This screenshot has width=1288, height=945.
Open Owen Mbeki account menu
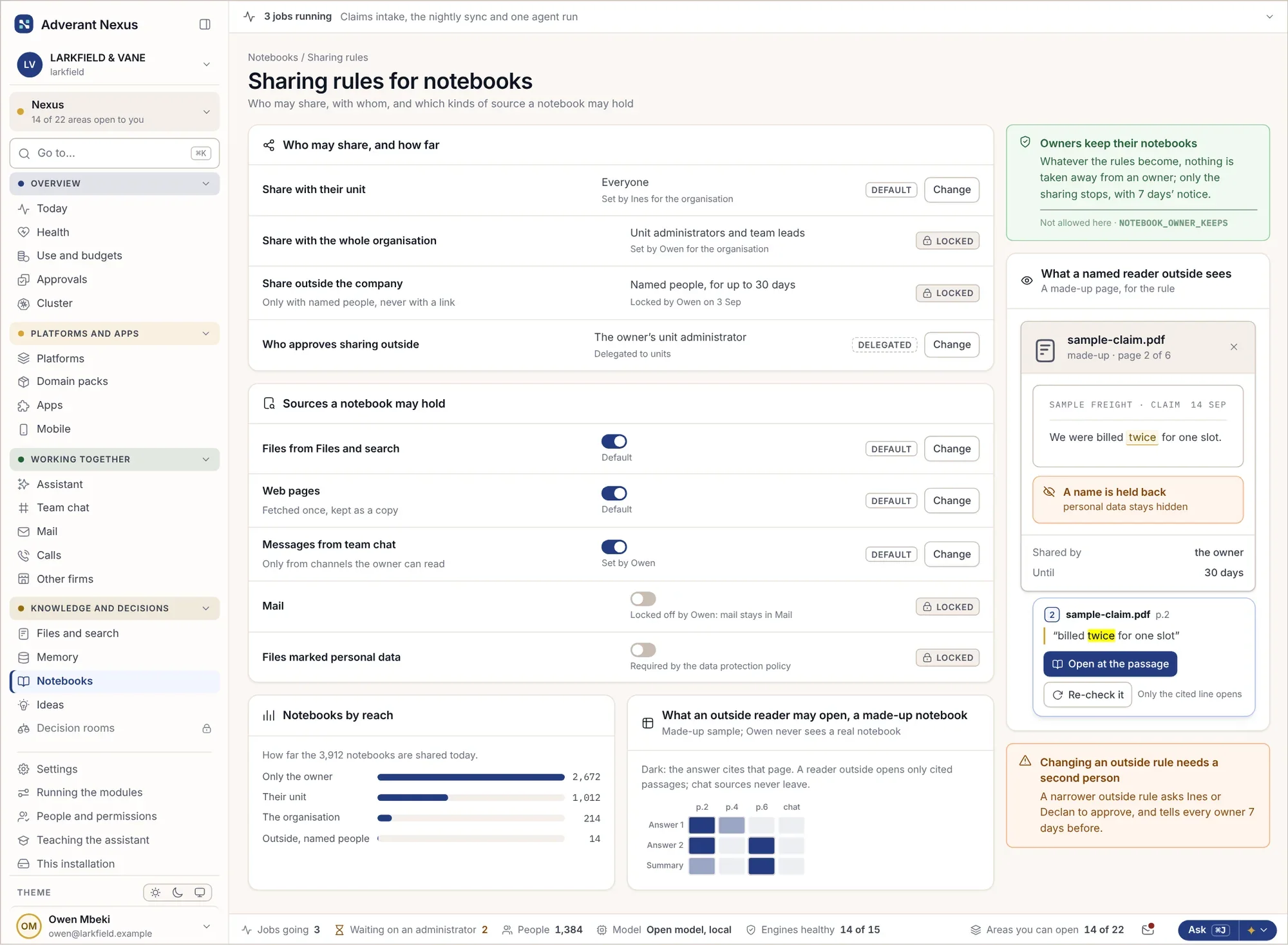(x=115, y=926)
